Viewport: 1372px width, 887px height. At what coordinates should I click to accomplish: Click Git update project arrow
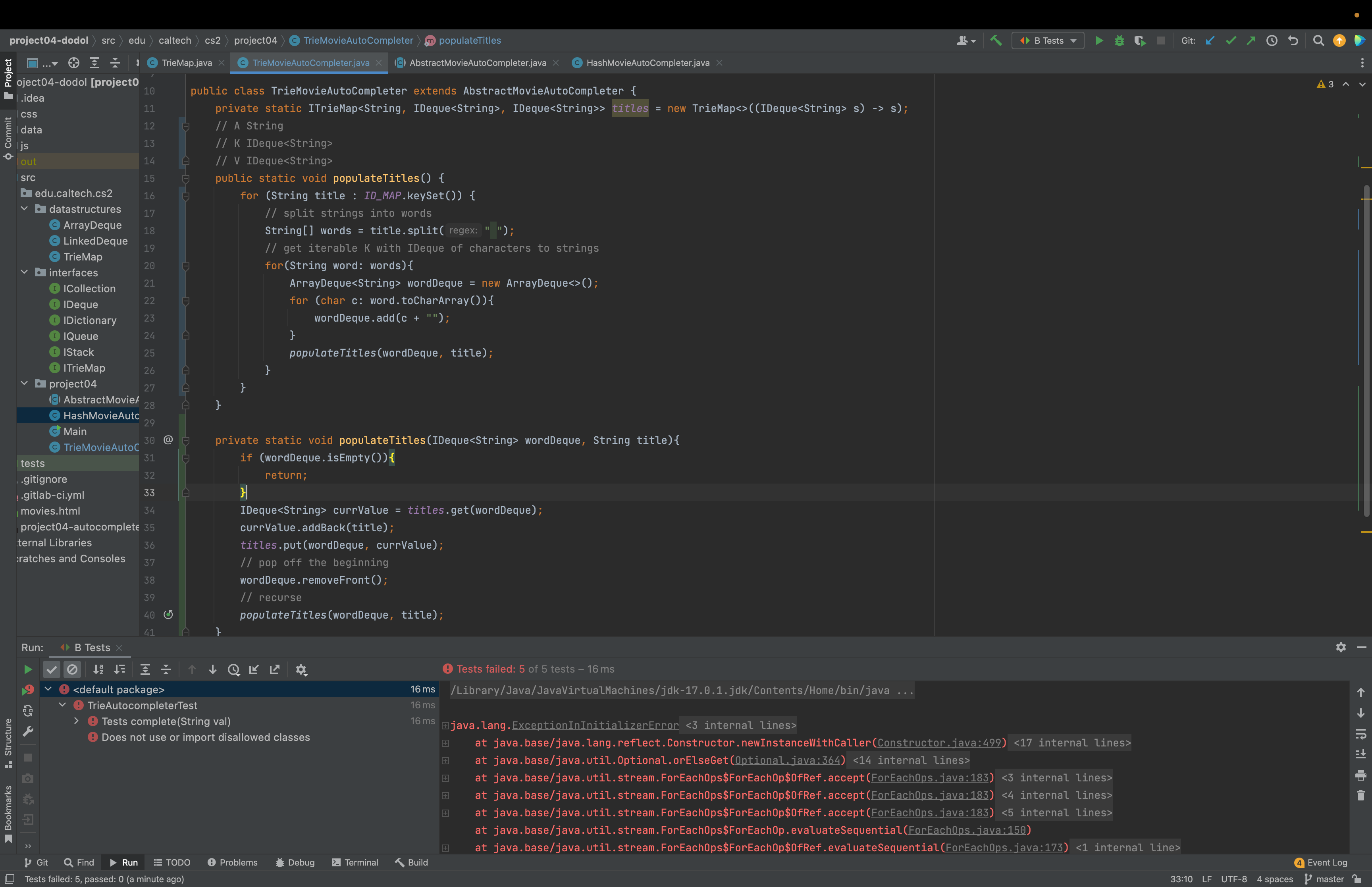pos(1210,40)
